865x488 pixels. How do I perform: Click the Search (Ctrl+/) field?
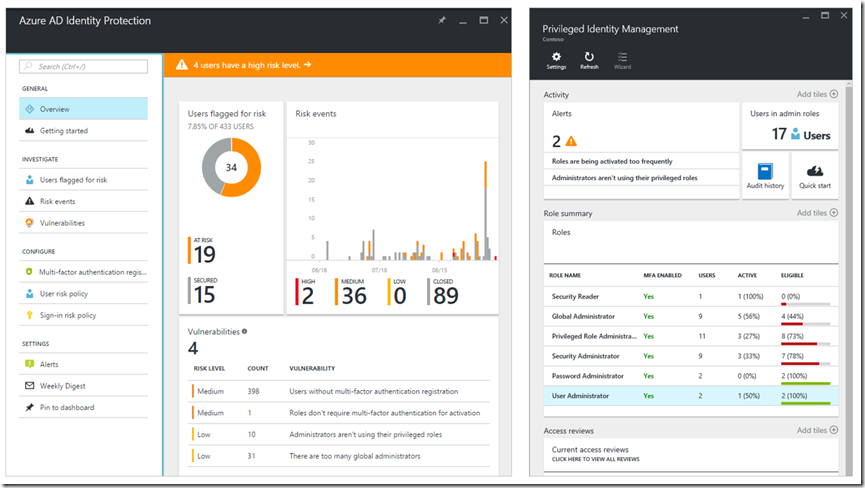pyautogui.click(x=83, y=66)
